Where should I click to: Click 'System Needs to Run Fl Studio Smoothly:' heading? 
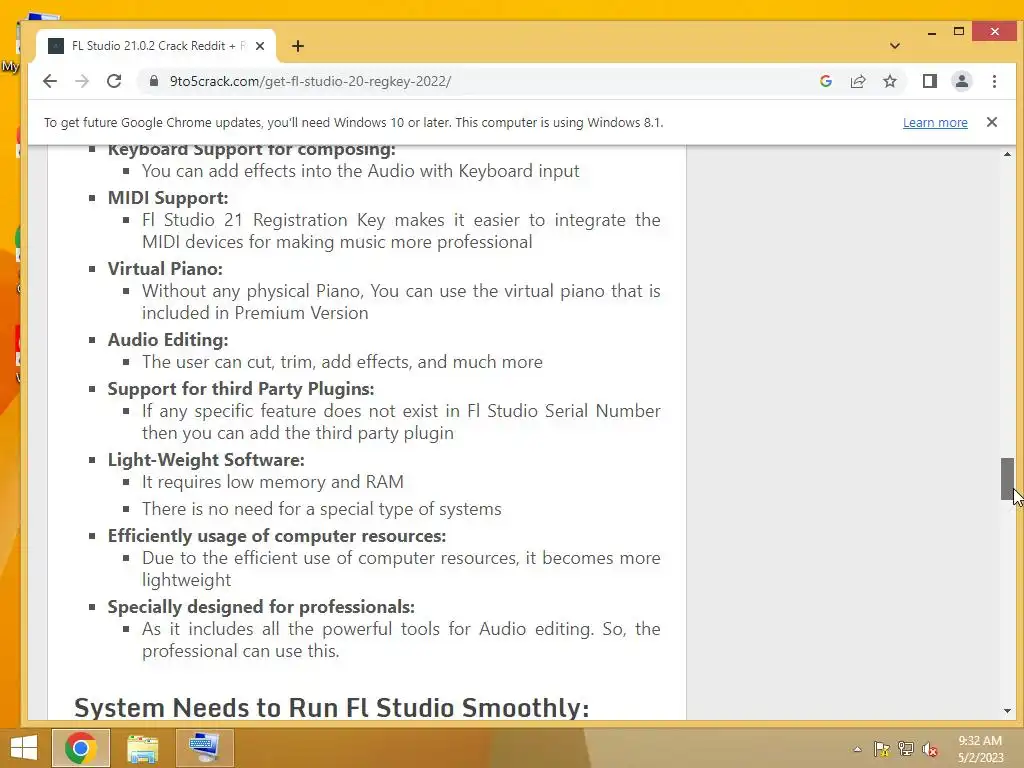point(332,707)
